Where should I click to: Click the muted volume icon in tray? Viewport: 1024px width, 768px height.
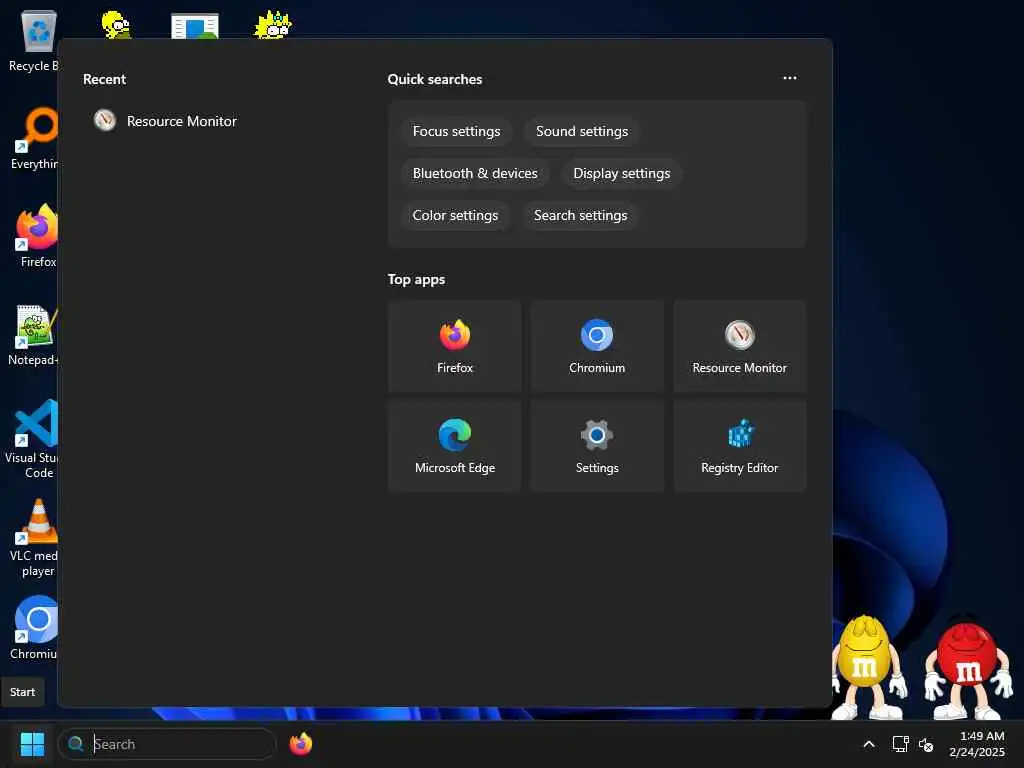pos(926,744)
